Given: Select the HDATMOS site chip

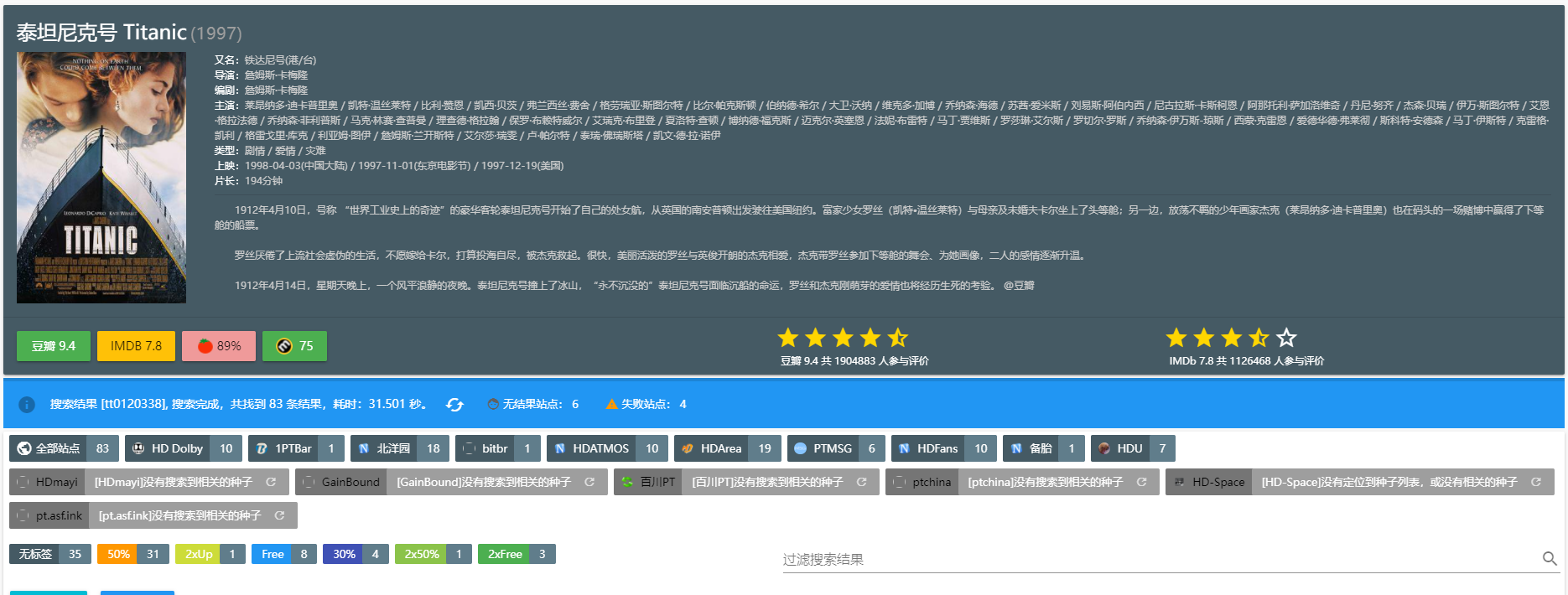Looking at the screenshot, I should click(608, 448).
